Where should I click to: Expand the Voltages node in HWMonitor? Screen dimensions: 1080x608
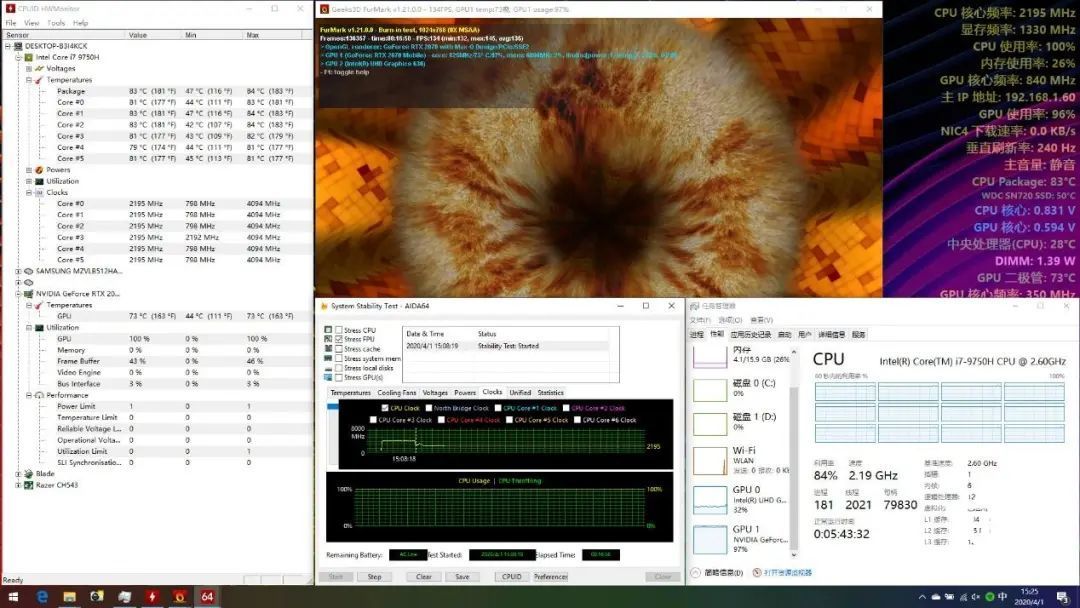[29, 69]
